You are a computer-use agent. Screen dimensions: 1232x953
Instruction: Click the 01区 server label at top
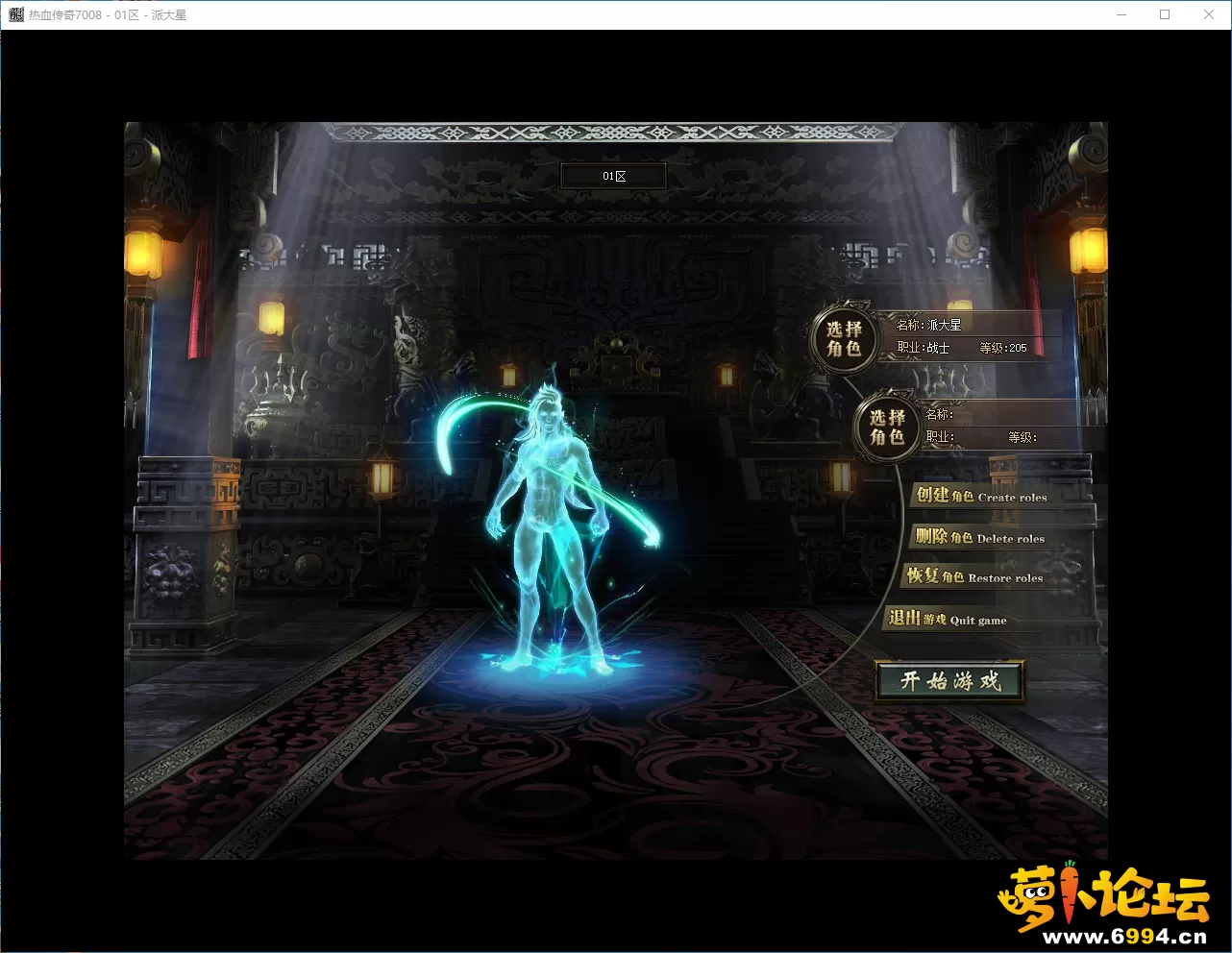click(614, 177)
